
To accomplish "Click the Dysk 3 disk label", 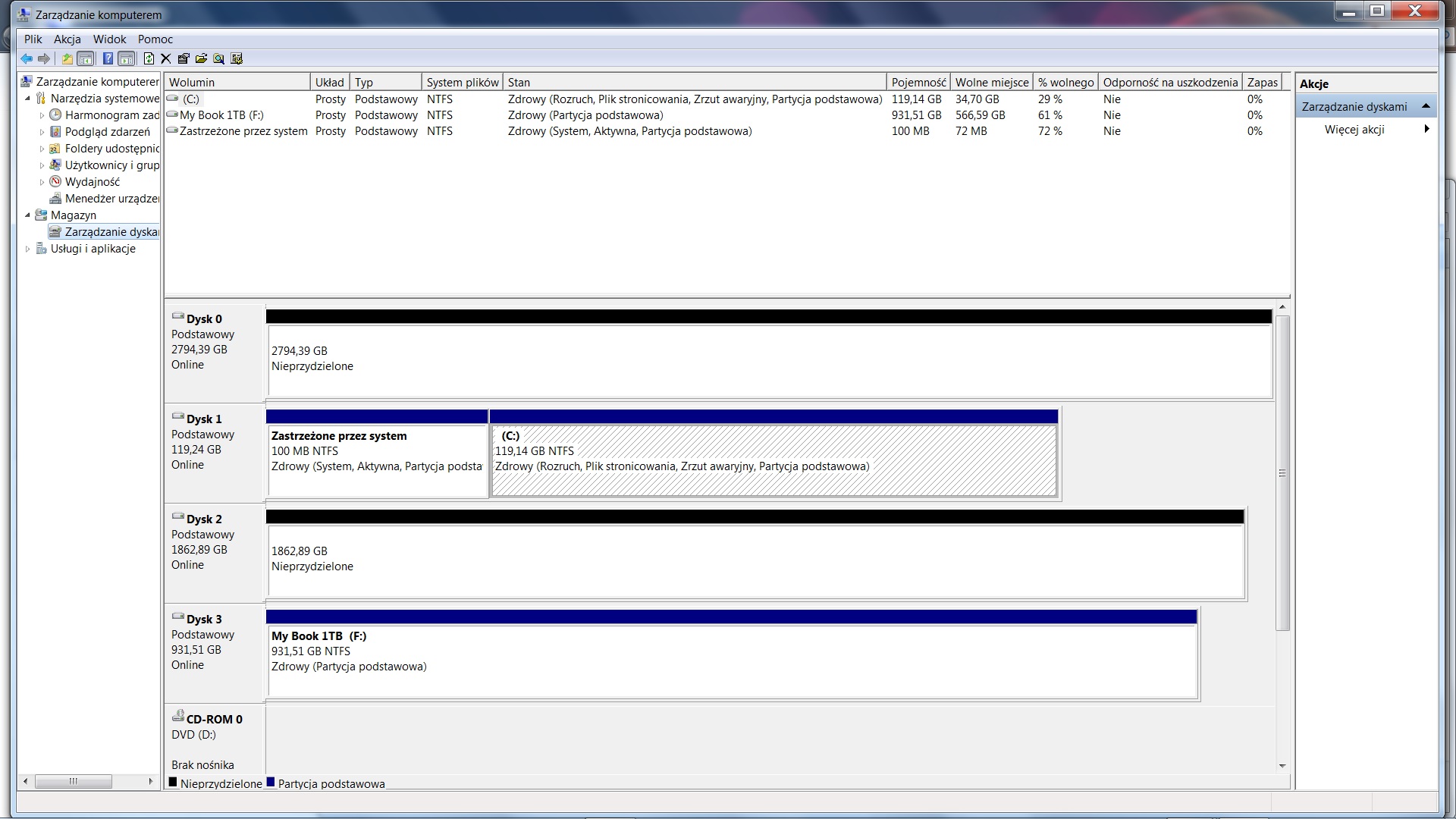I will pyautogui.click(x=203, y=620).
